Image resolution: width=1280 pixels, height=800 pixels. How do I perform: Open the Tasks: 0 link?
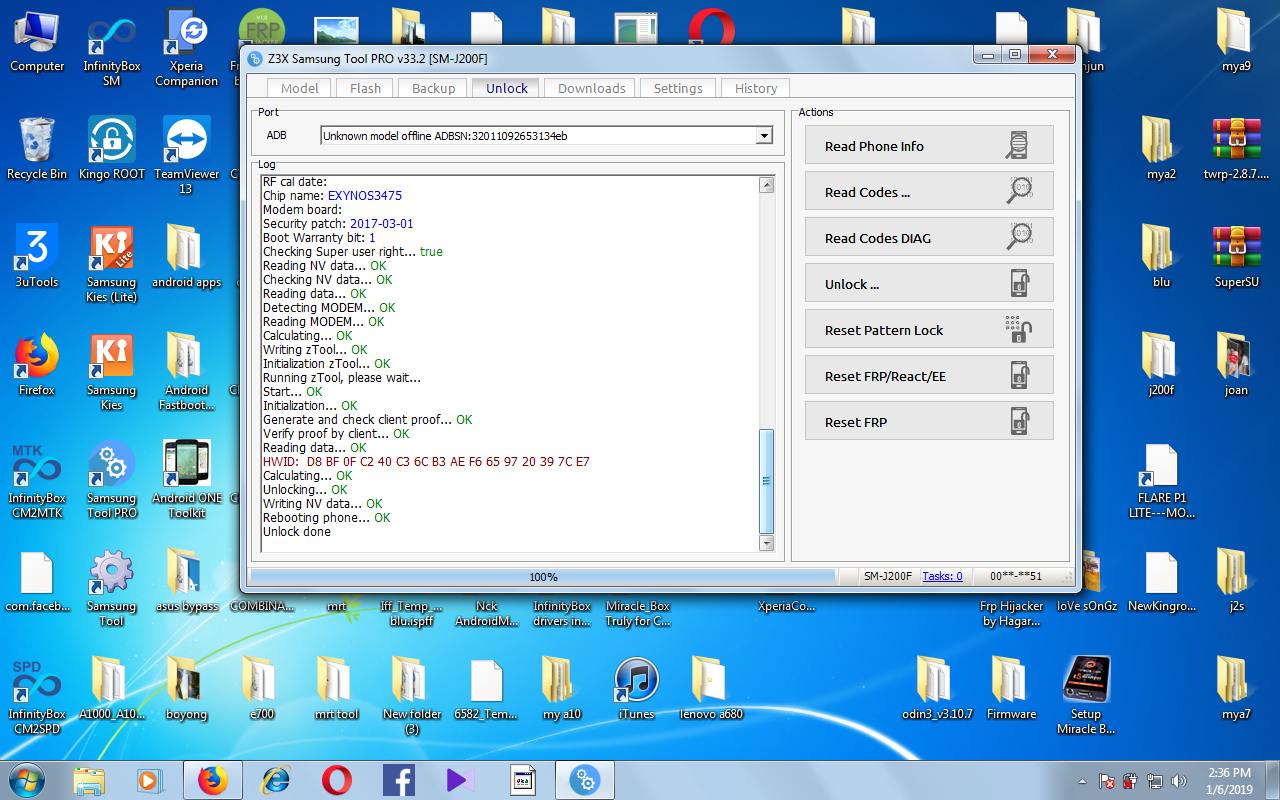click(x=942, y=576)
